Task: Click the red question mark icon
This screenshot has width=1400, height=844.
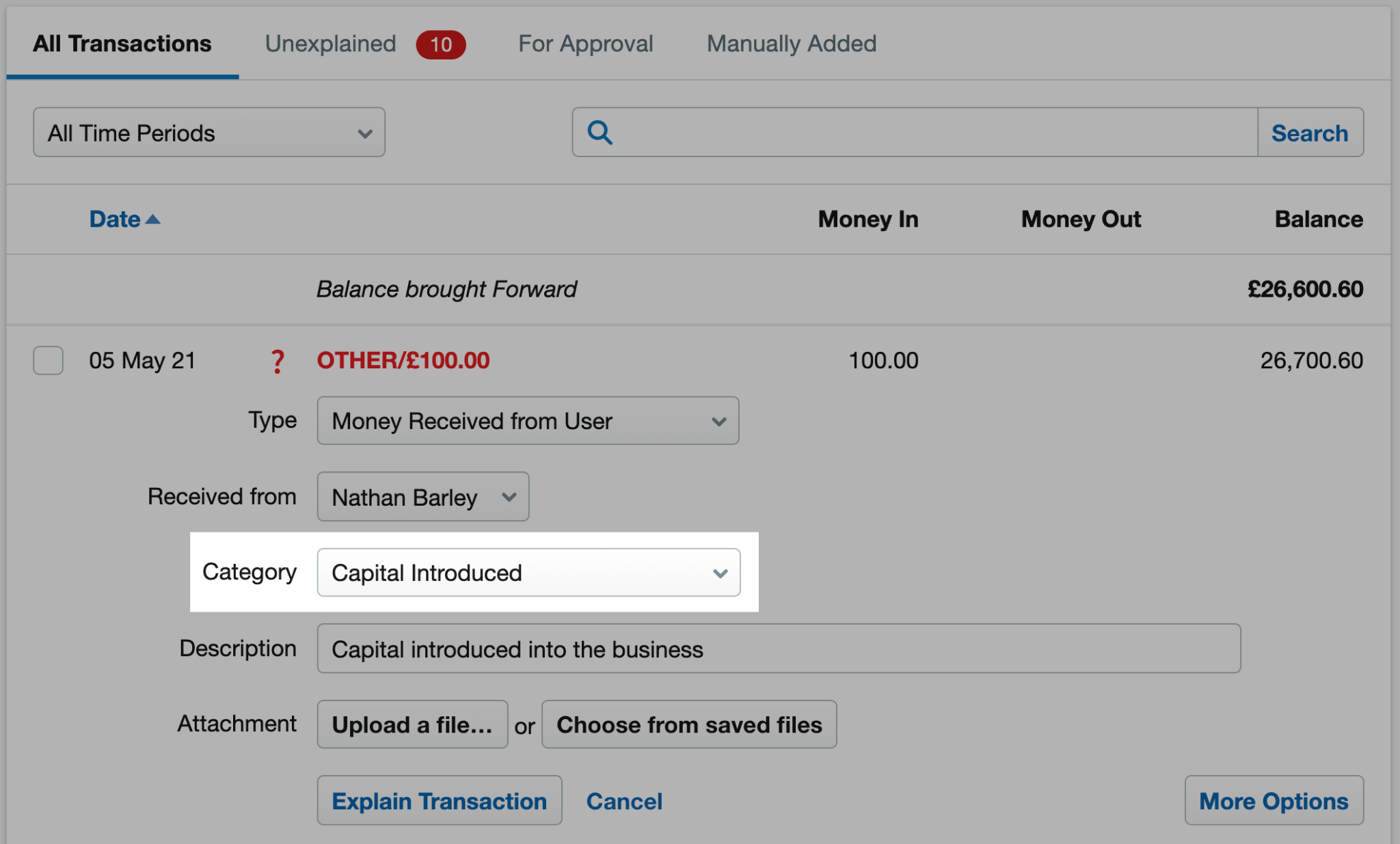Action: tap(277, 361)
